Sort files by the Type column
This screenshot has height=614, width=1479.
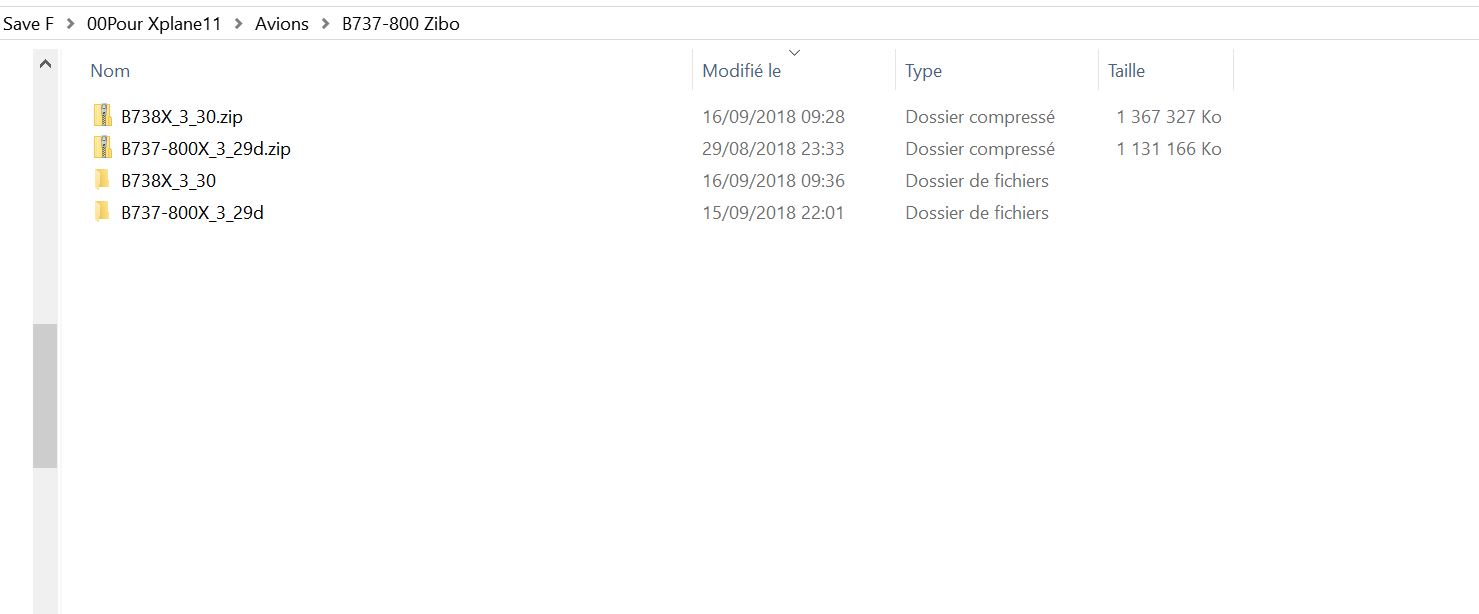(x=923, y=71)
